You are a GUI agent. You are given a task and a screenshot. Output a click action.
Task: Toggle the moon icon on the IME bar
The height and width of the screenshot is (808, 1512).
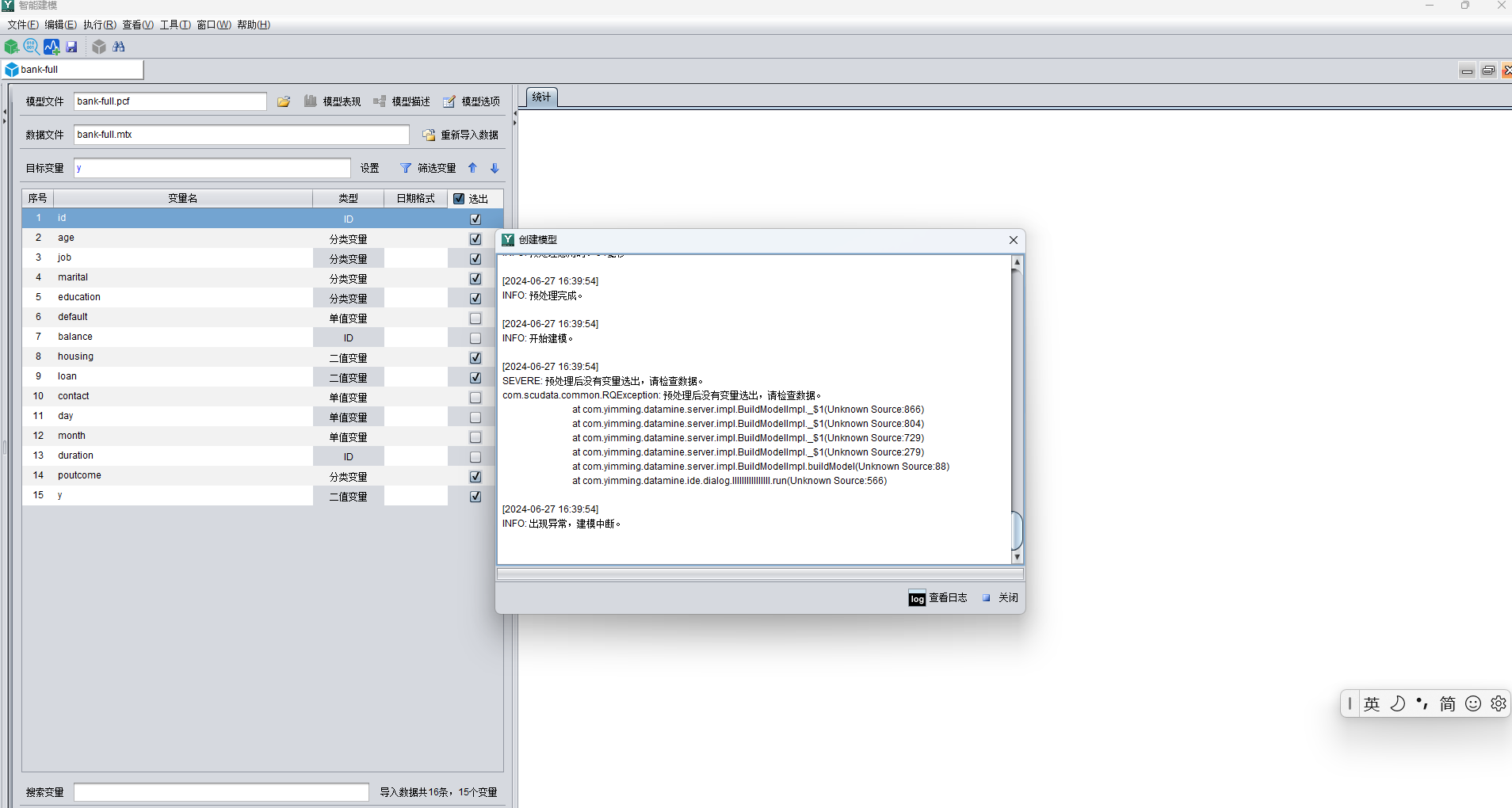point(1397,703)
